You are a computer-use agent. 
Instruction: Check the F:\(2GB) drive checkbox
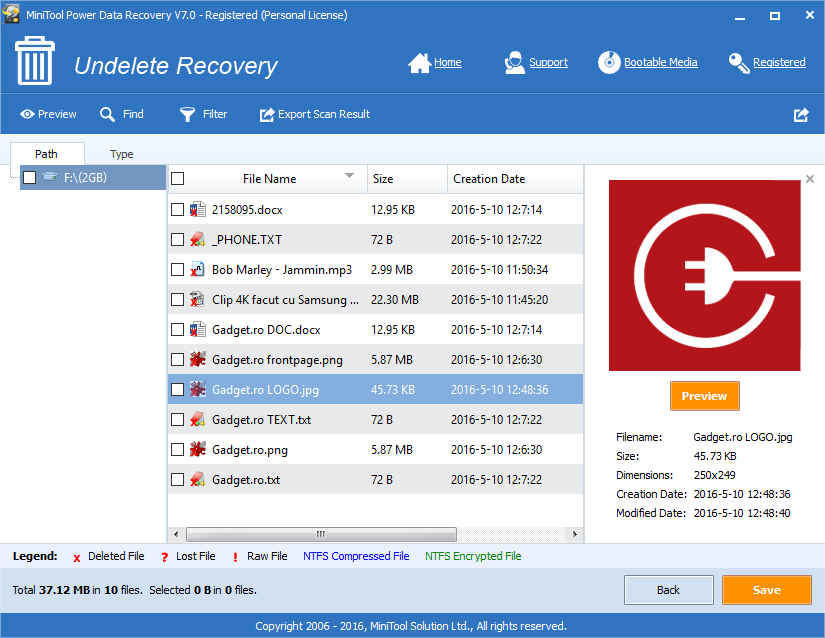tap(30, 178)
